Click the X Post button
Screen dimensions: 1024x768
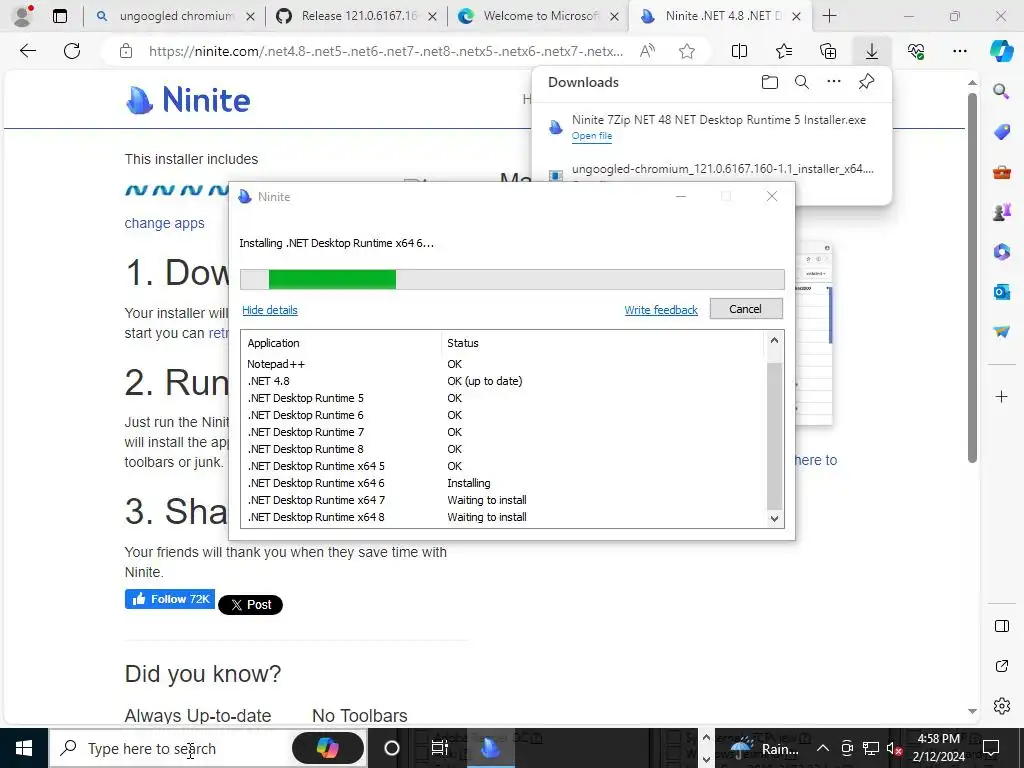coord(251,605)
